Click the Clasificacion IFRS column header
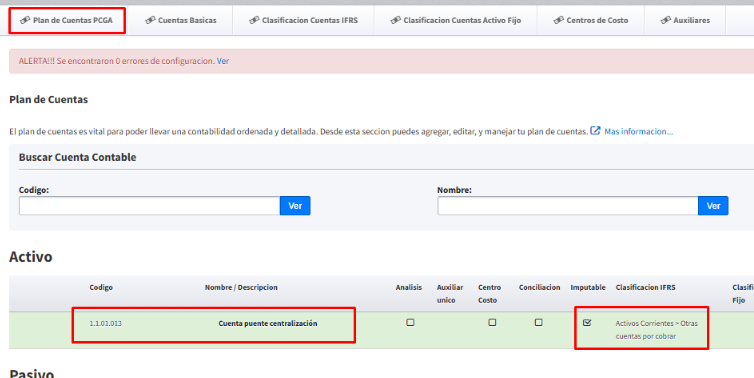The width and height of the screenshot is (754, 378). (x=645, y=288)
